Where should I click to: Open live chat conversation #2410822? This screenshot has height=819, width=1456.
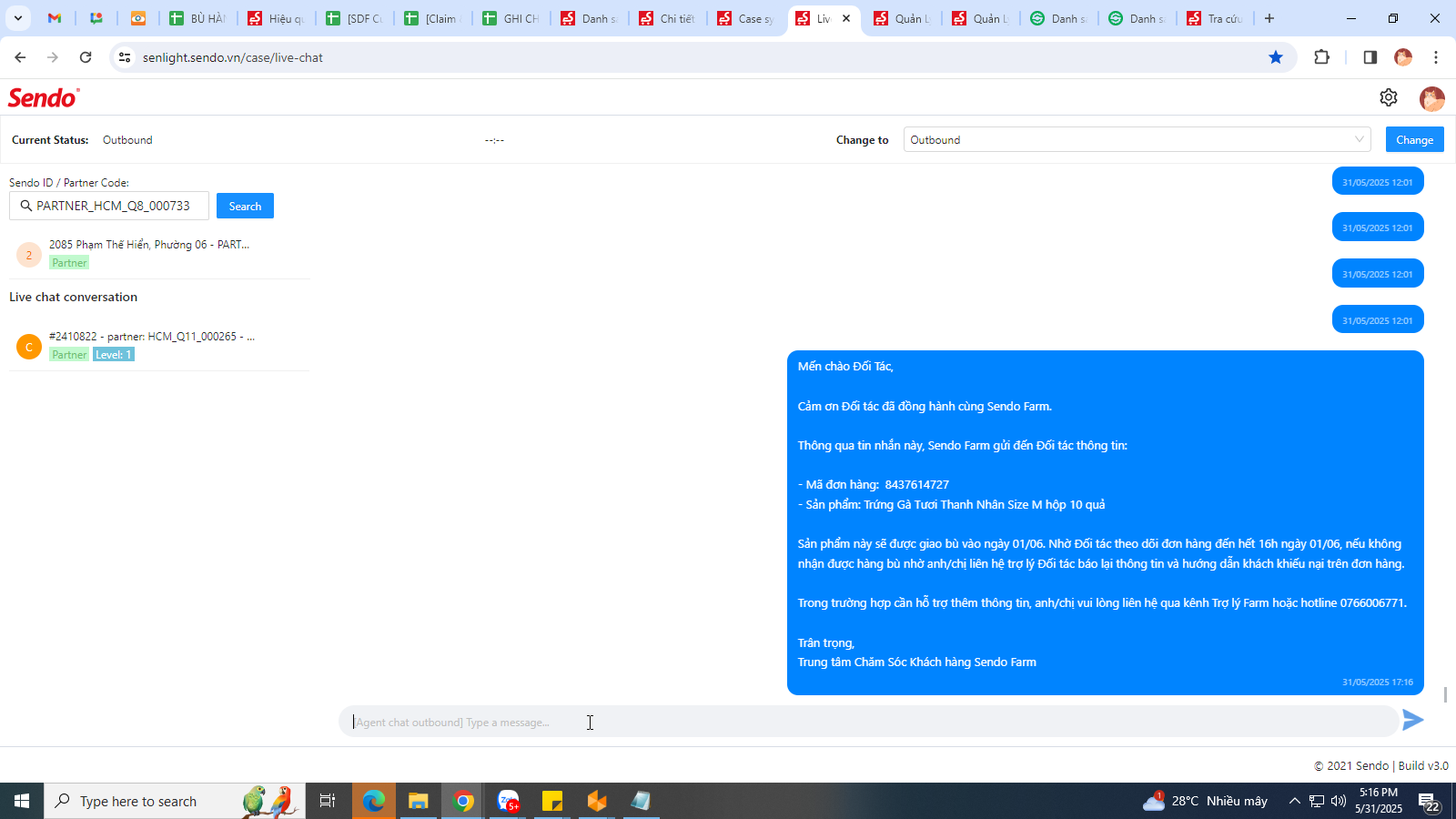point(159,346)
